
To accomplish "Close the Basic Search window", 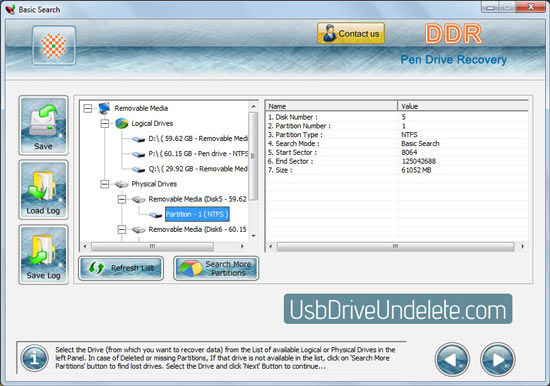I will click(x=531, y=7).
